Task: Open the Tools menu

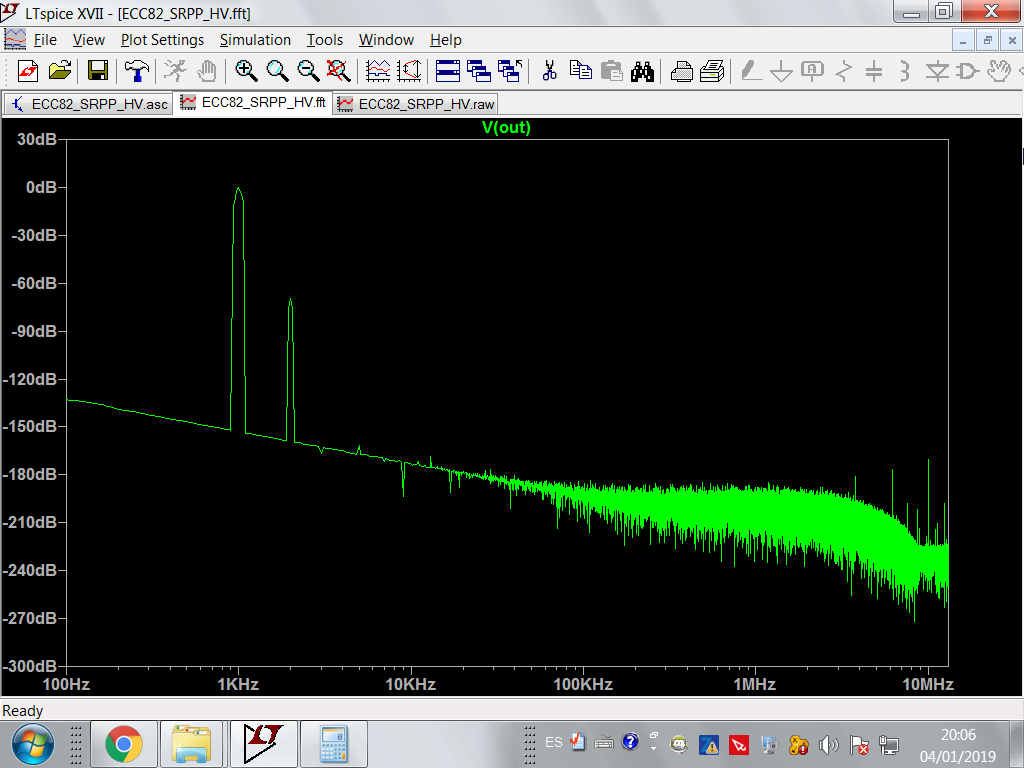Action: point(325,40)
